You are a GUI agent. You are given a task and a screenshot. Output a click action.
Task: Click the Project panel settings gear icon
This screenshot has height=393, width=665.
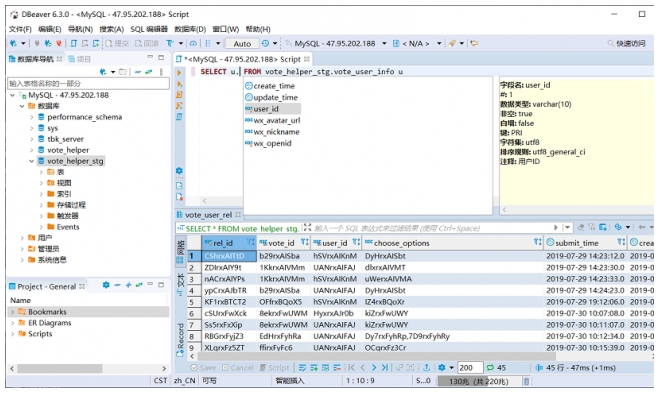(x=106, y=285)
